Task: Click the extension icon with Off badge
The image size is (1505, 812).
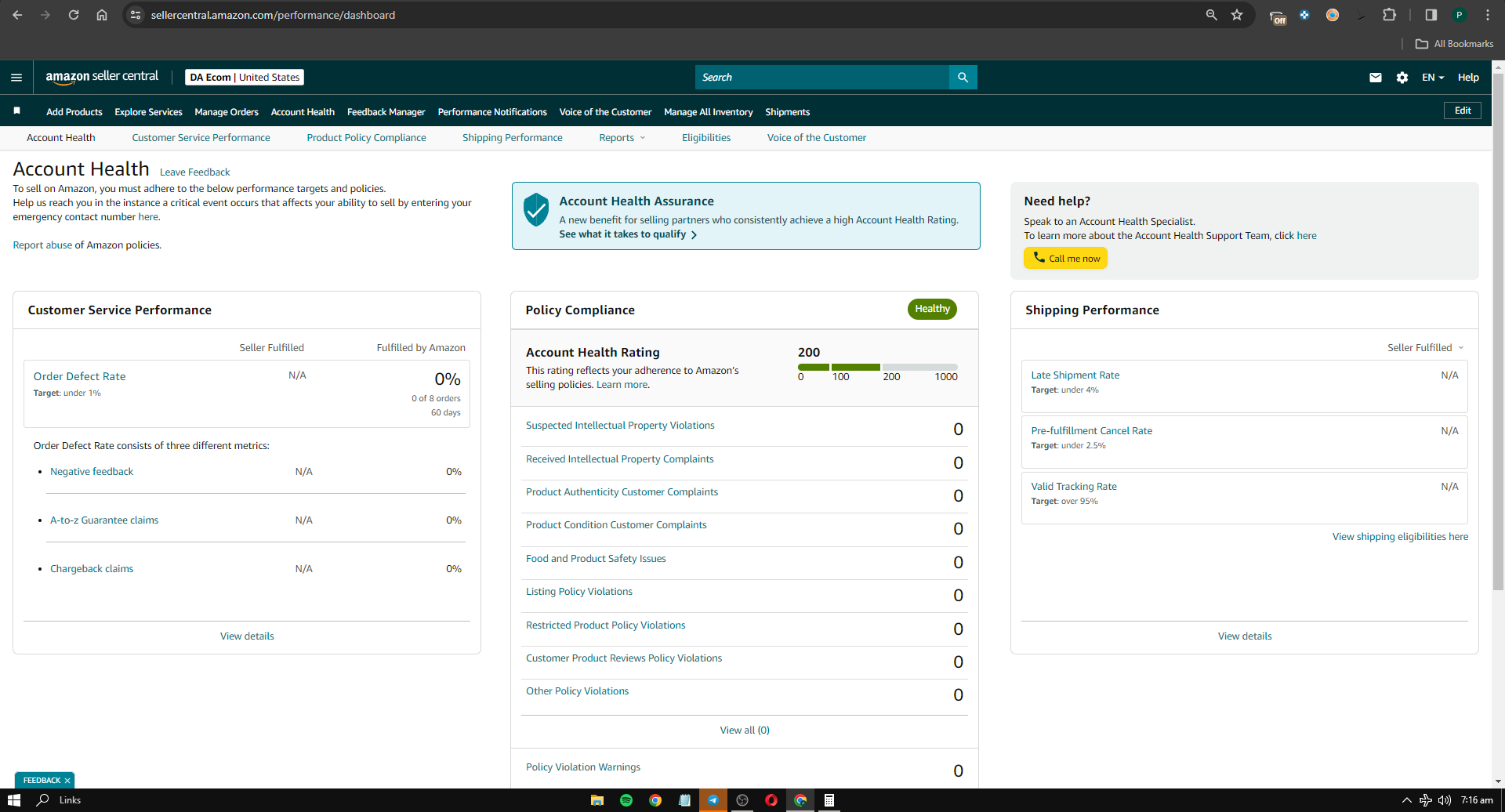Action: (1278, 16)
